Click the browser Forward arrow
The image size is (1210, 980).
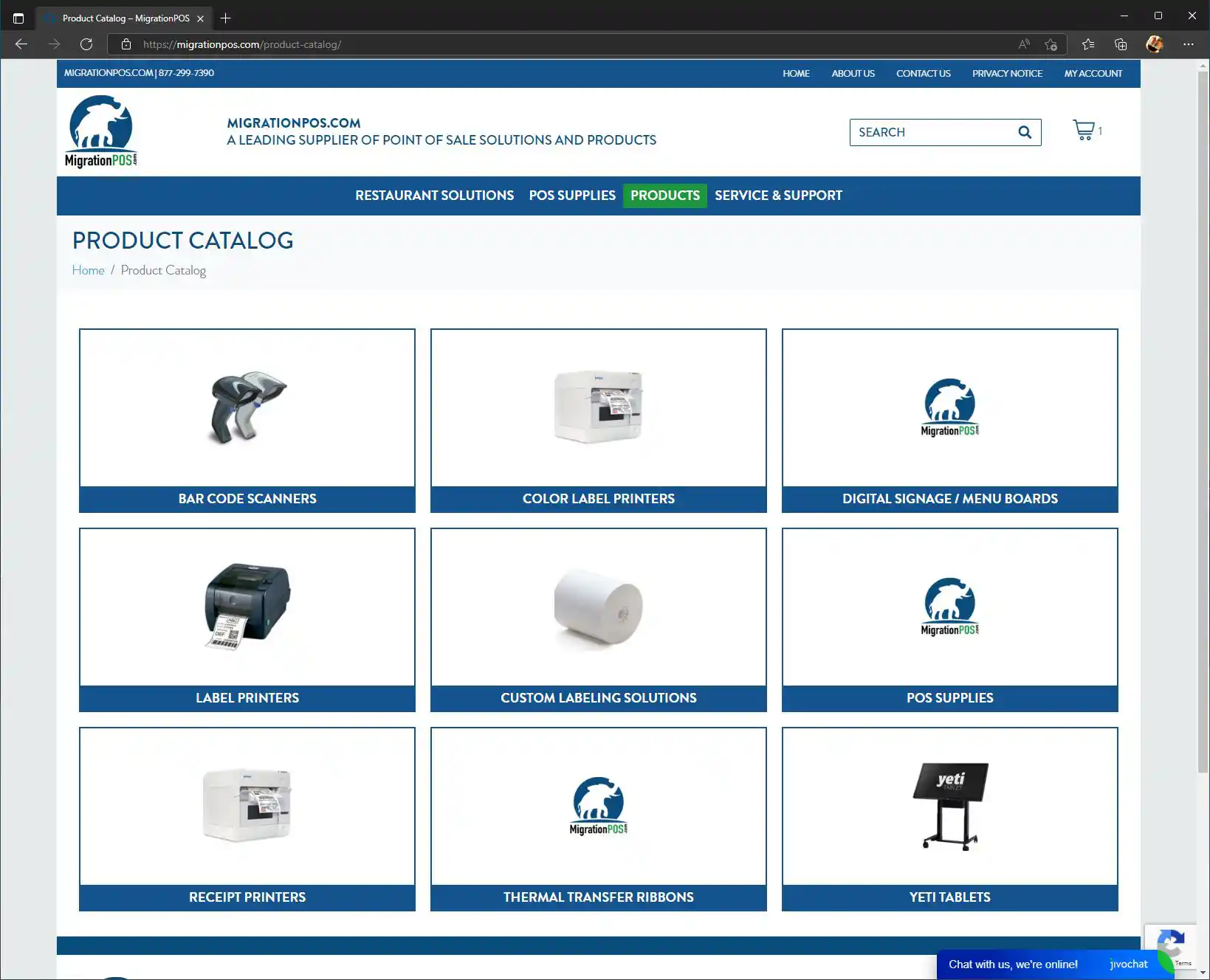coord(54,44)
